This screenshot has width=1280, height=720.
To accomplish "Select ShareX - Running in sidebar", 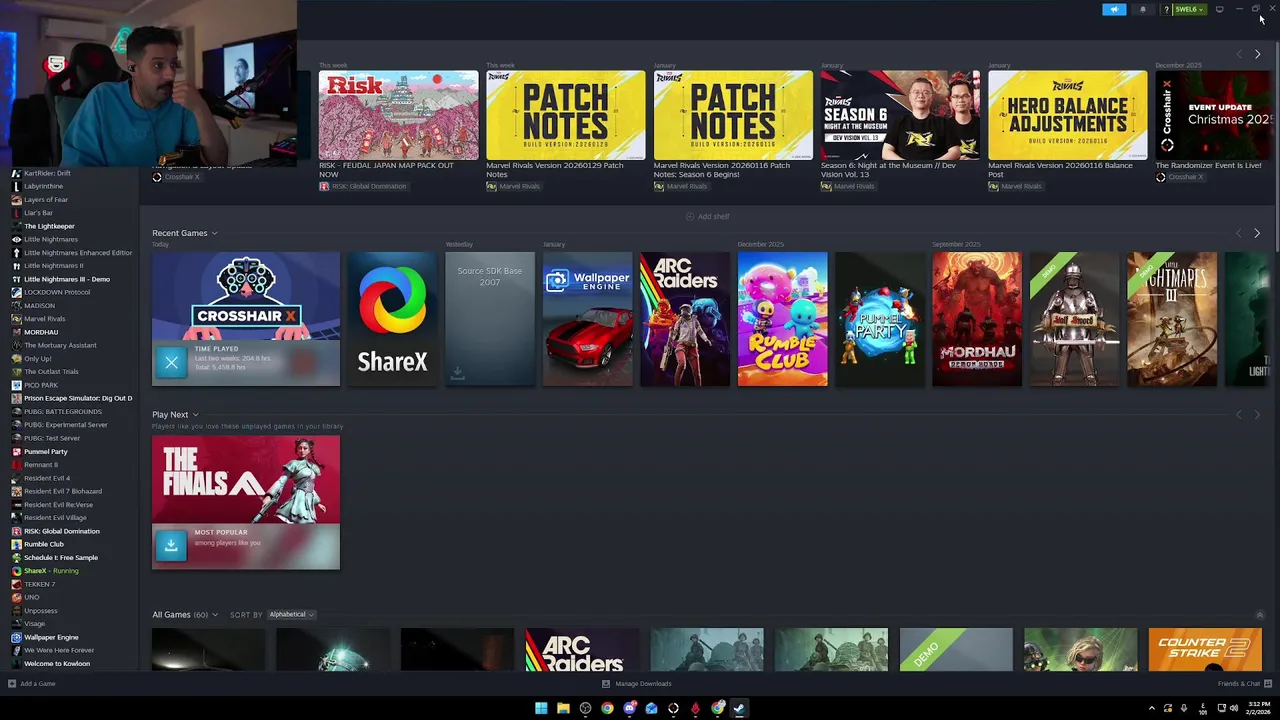I will 51,570.
